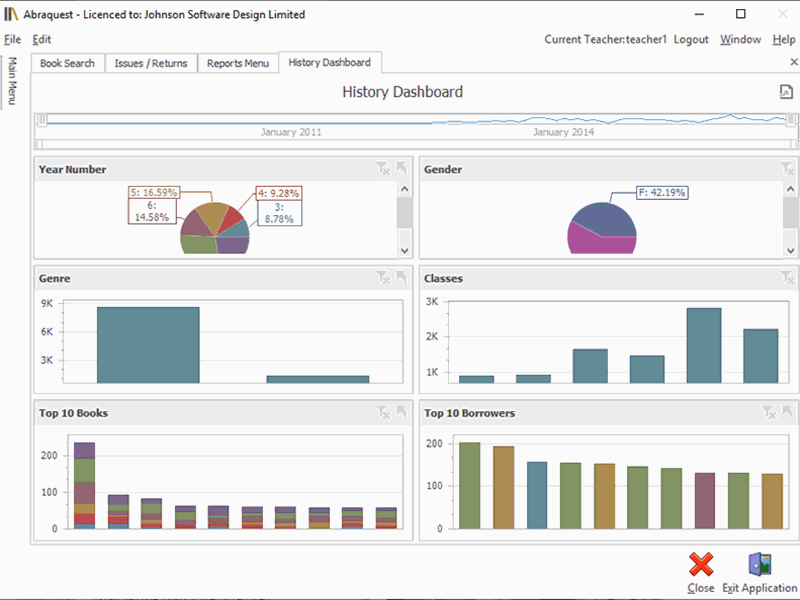The width and height of the screenshot is (800, 600).
Task: Click the Exit Application door icon
Action: (x=759, y=565)
